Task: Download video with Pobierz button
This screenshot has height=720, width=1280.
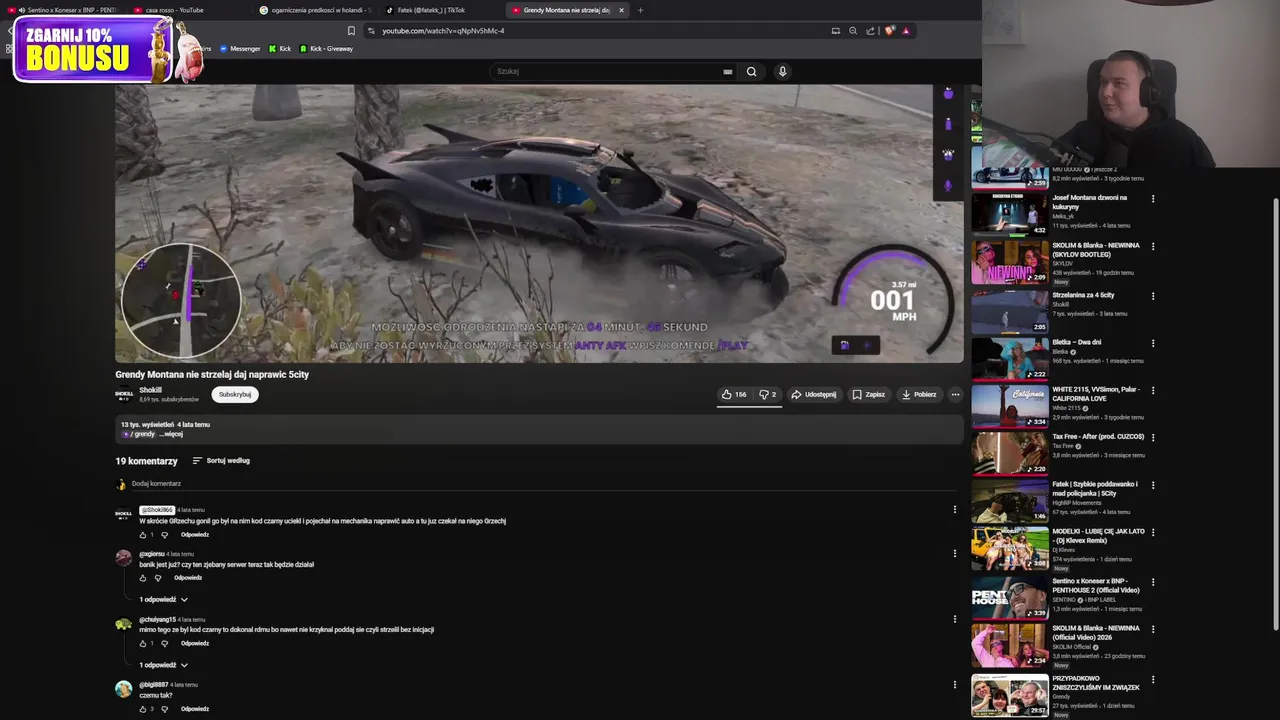Action: coord(919,394)
